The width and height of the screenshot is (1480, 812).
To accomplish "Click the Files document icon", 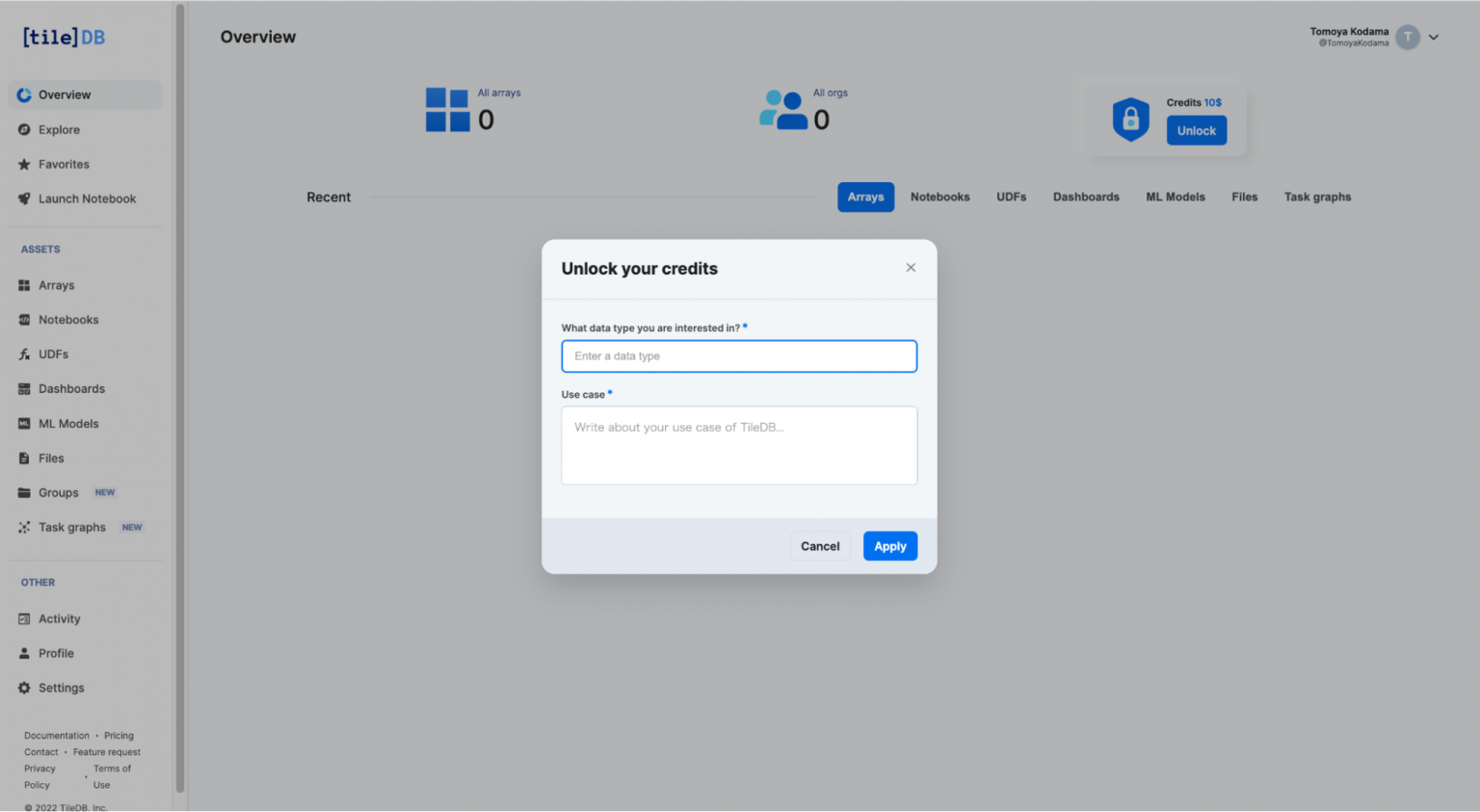I will pos(24,458).
